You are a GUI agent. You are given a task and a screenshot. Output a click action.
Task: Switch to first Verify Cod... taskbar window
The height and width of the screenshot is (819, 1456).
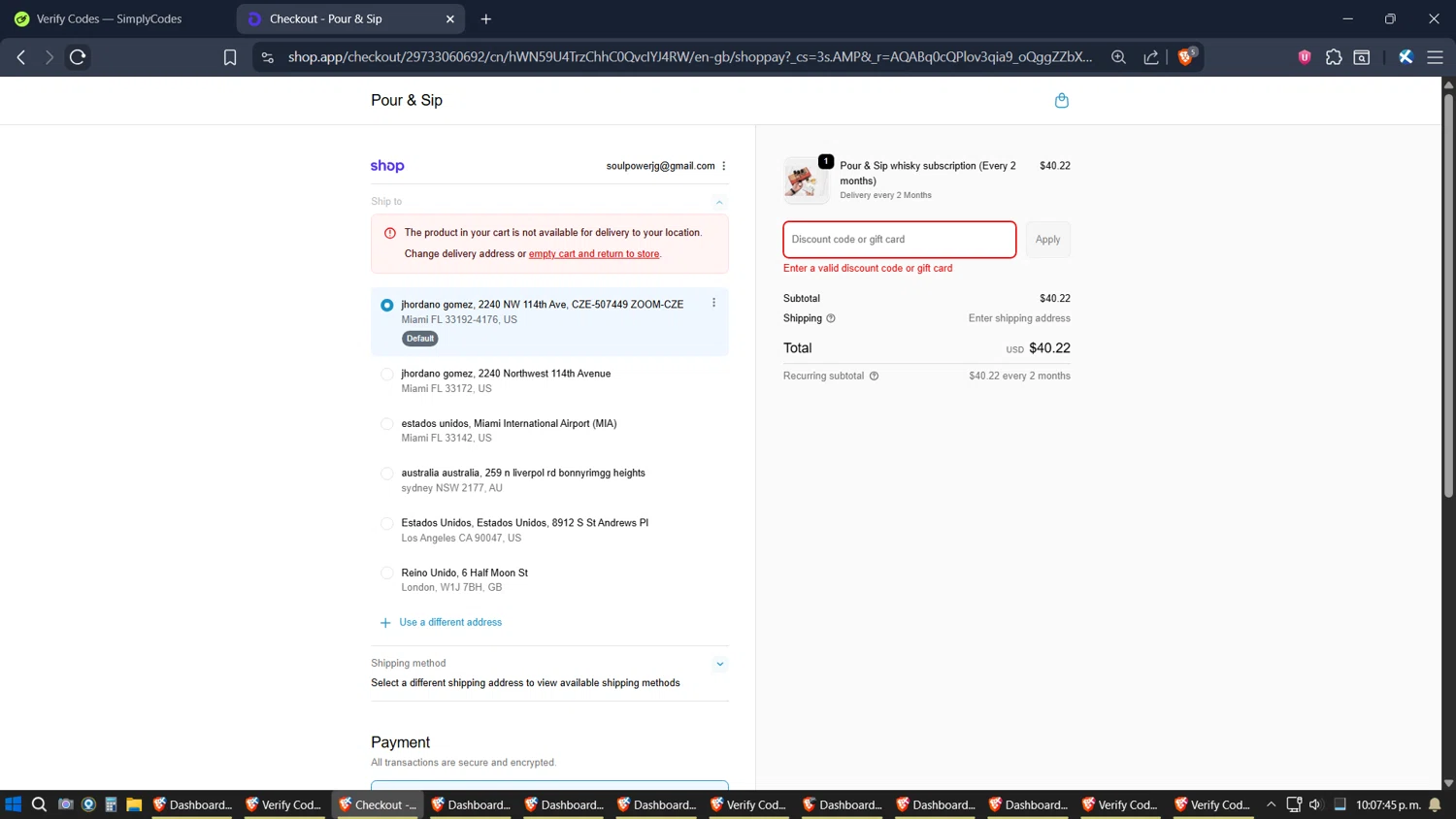283,804
